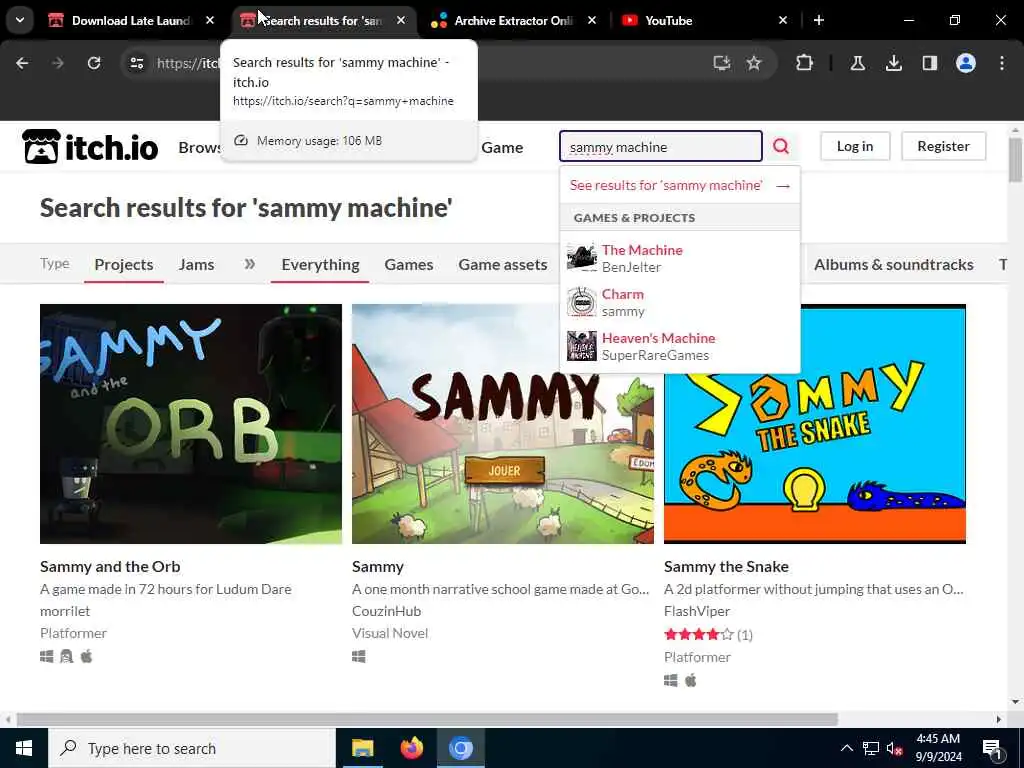The width and height of the screenshot is (1024, 768).
Task: Open Firefox from the taskbar
Action: (411, 748)
